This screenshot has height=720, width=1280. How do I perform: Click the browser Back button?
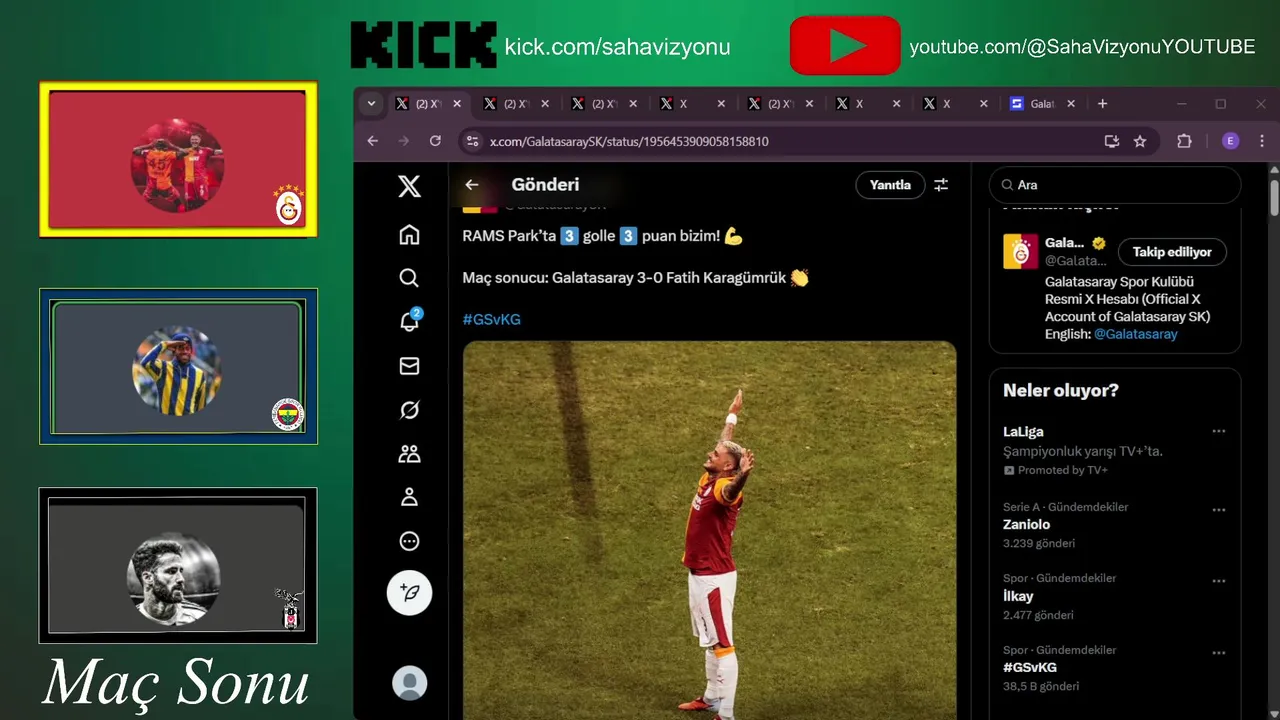point(373,141)
